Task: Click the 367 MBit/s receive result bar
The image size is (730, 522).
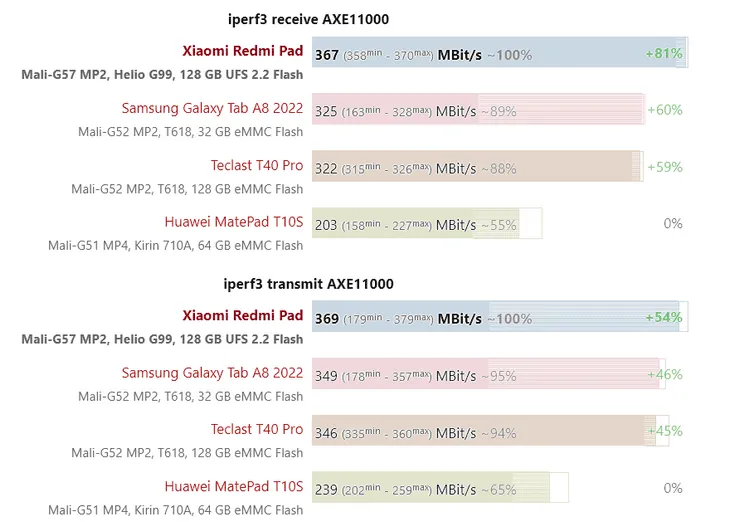Action: click(x=499, y=54)
